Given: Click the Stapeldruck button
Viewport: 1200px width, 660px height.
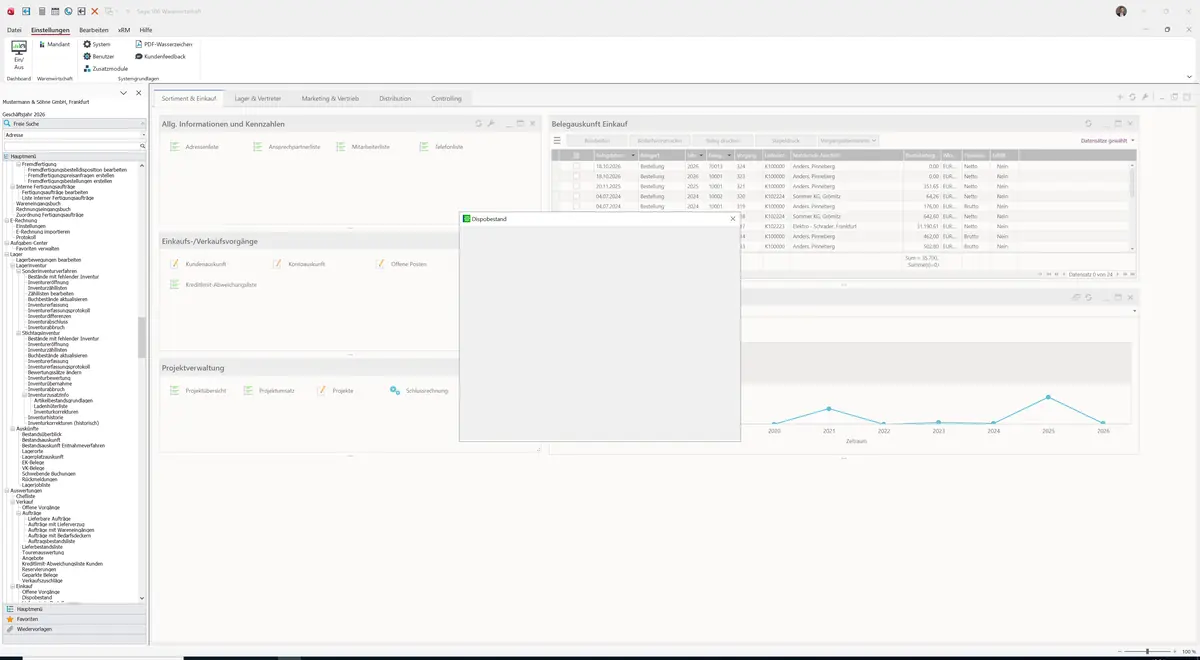Looking at the screenshot, I should 786,141.
